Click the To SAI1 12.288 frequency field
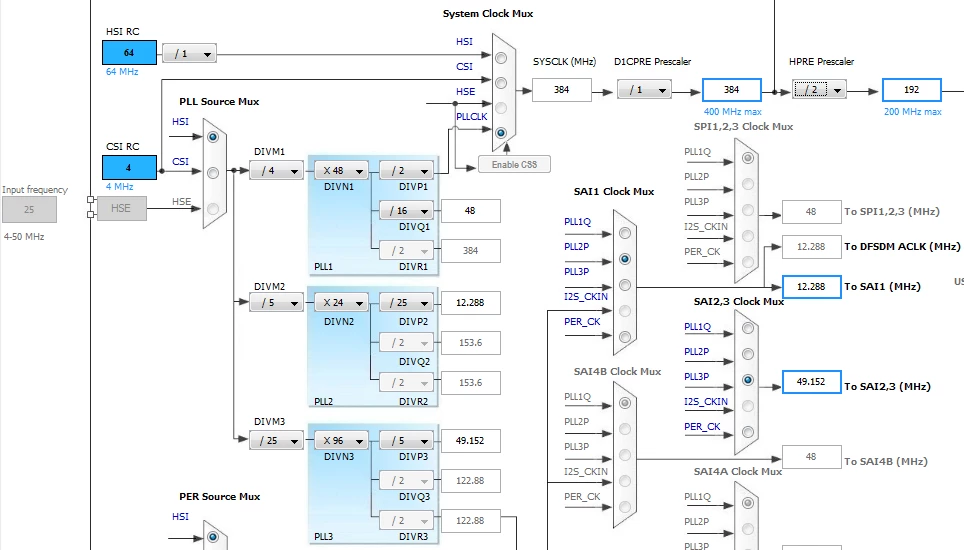Screen dimensions: 964x550 click(811, 287)
